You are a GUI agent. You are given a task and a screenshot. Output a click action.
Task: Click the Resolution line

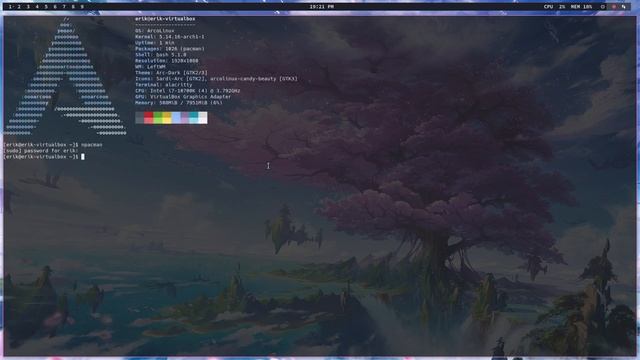point(167,60)
